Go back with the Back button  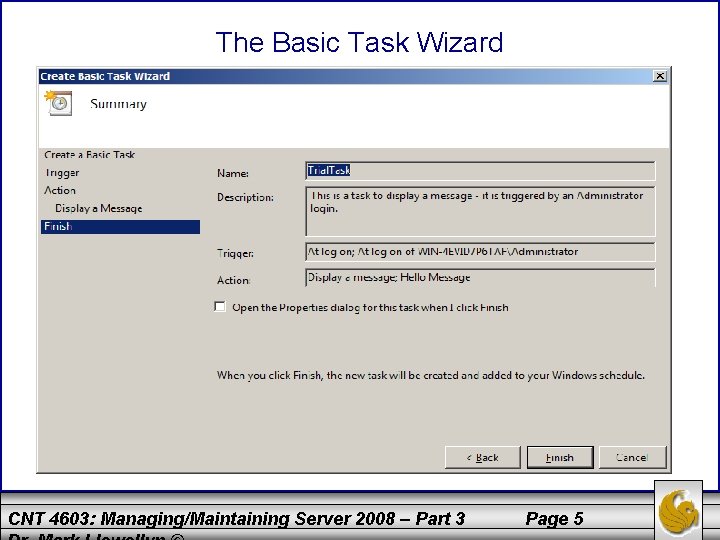click(483, 457)
